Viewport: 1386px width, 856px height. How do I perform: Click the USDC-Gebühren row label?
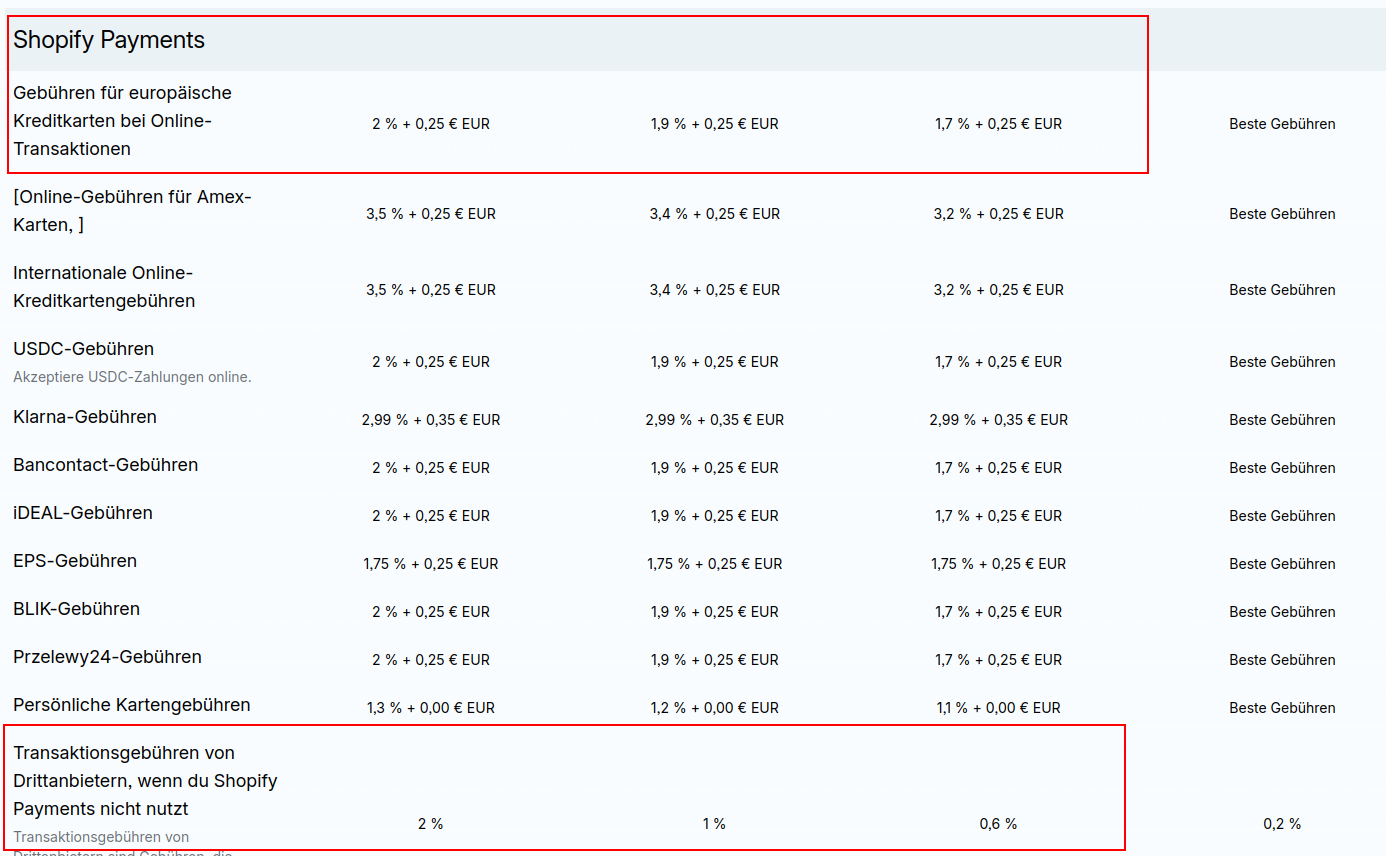point(83,349)
